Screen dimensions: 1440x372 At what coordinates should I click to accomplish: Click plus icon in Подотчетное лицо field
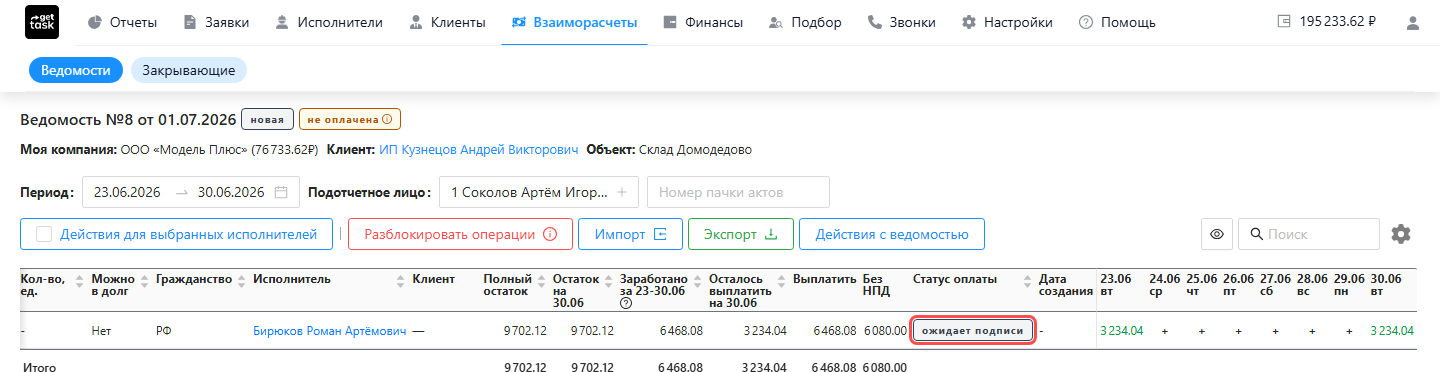pyautogui.click(x=621, y=192)
